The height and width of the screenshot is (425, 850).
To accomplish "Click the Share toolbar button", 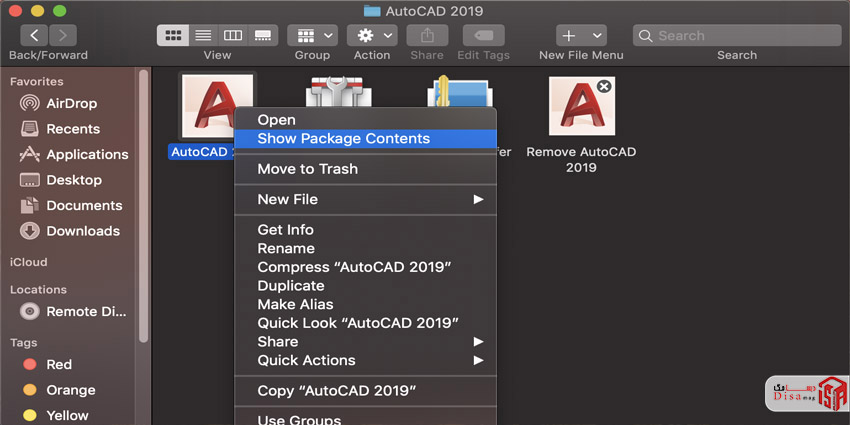I will point(427,35).
